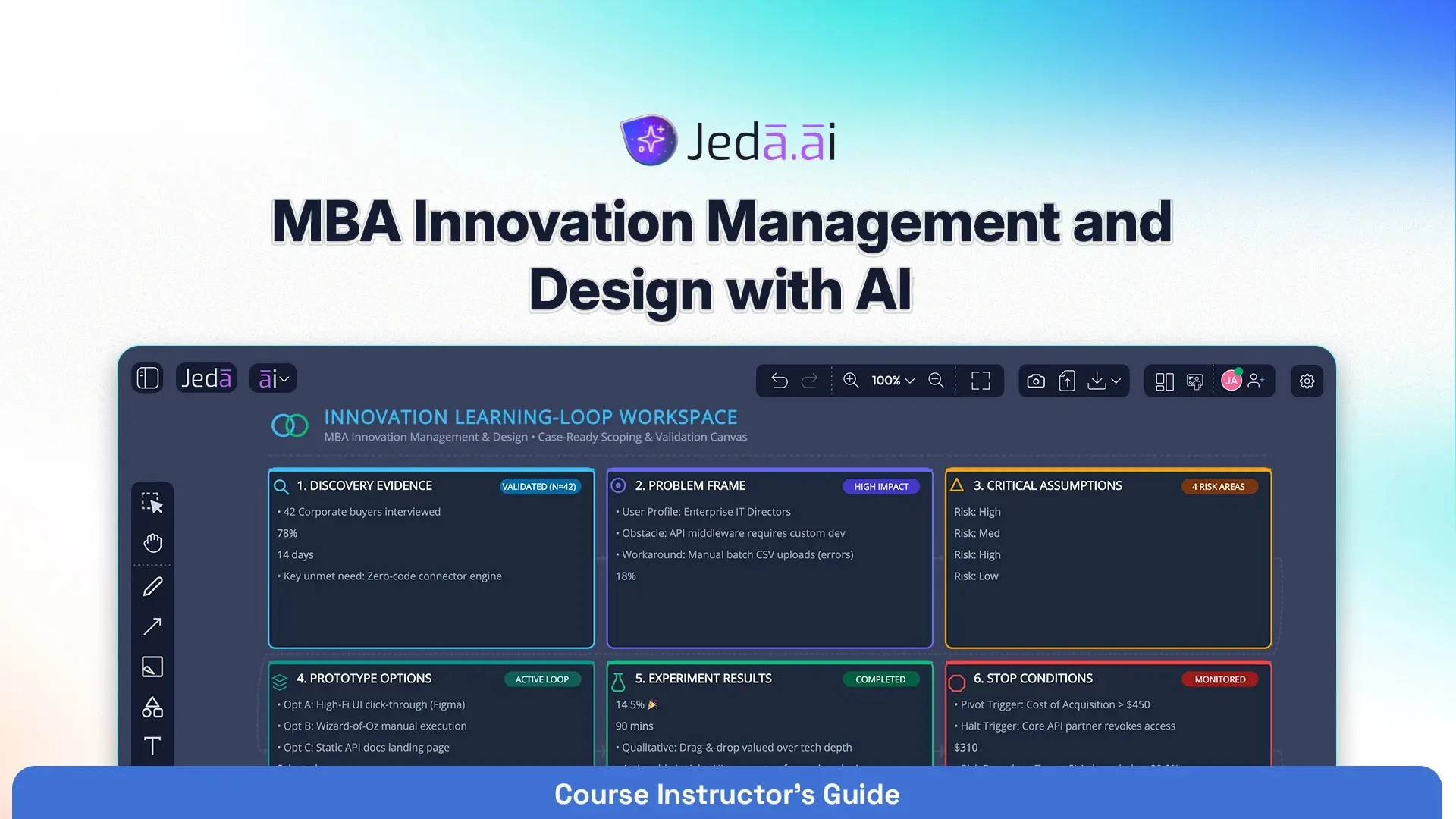1456x819 pixels.
Task: Select the sticky note tool
Action: [152, 667]
